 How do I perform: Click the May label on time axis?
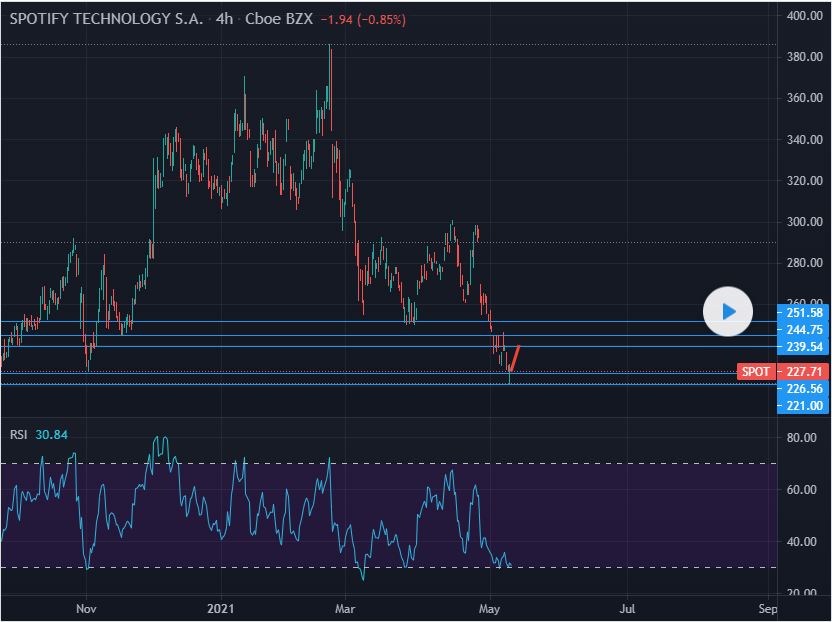coord(489,608)
